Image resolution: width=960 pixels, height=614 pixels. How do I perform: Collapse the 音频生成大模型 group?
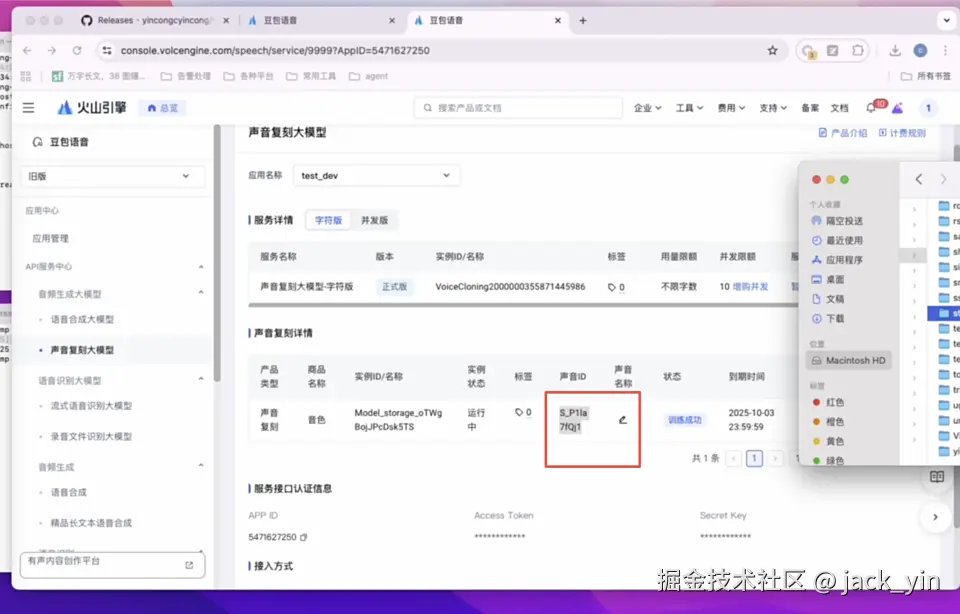coord(201,293)
